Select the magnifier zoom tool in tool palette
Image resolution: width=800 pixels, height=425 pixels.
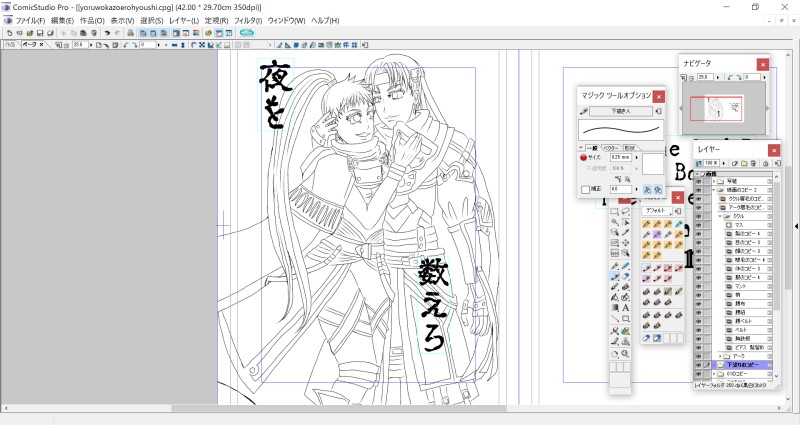click(x=626, y=354)
